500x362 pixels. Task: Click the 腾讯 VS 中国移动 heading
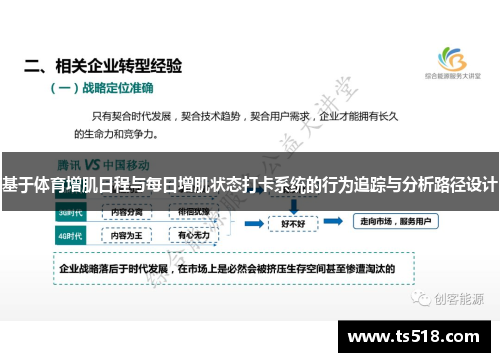(x=103, y=165)
